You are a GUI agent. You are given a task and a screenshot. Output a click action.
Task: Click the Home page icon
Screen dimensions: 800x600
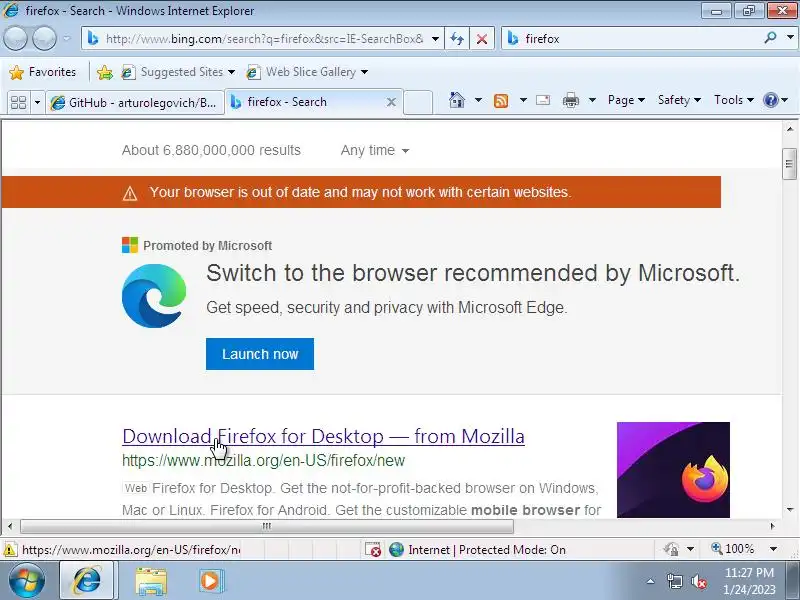(457, 100)
